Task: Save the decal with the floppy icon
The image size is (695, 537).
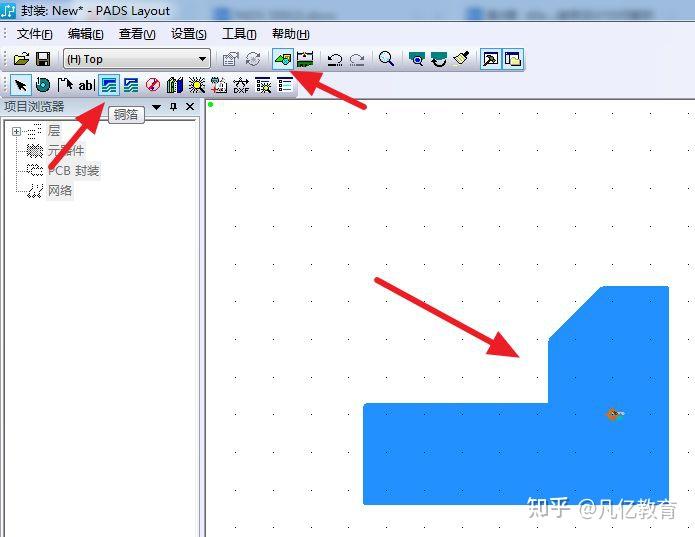Action: 43,59
